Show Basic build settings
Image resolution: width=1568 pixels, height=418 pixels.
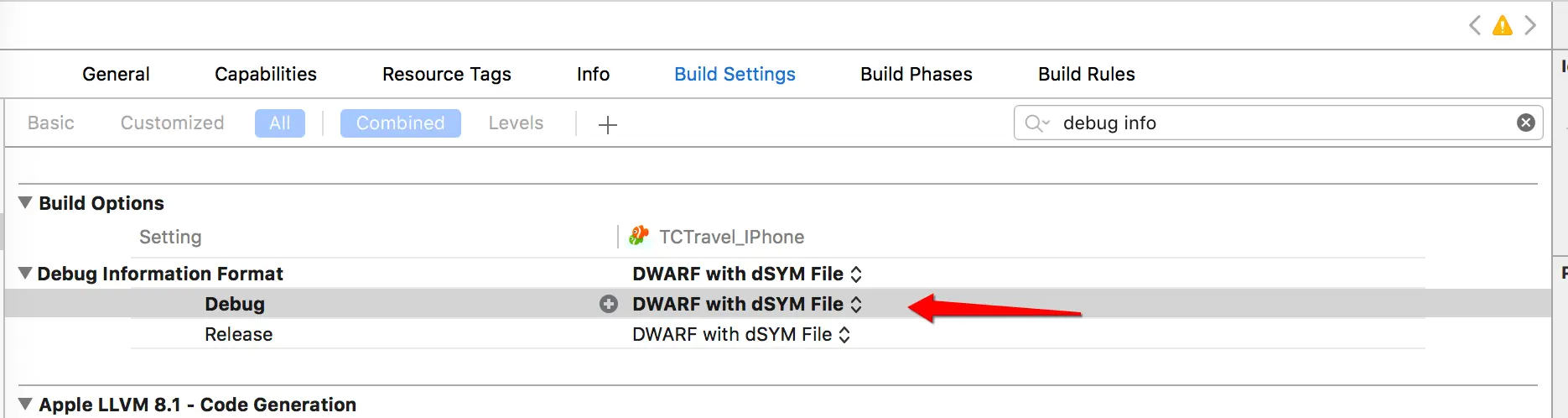point(51,123)
